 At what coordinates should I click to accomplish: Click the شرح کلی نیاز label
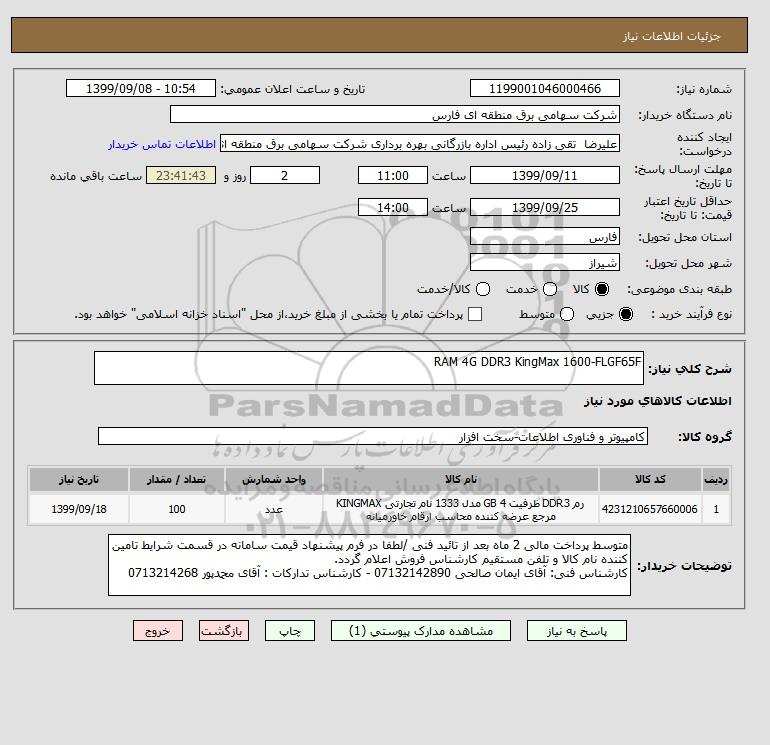[x=690, y=369]
